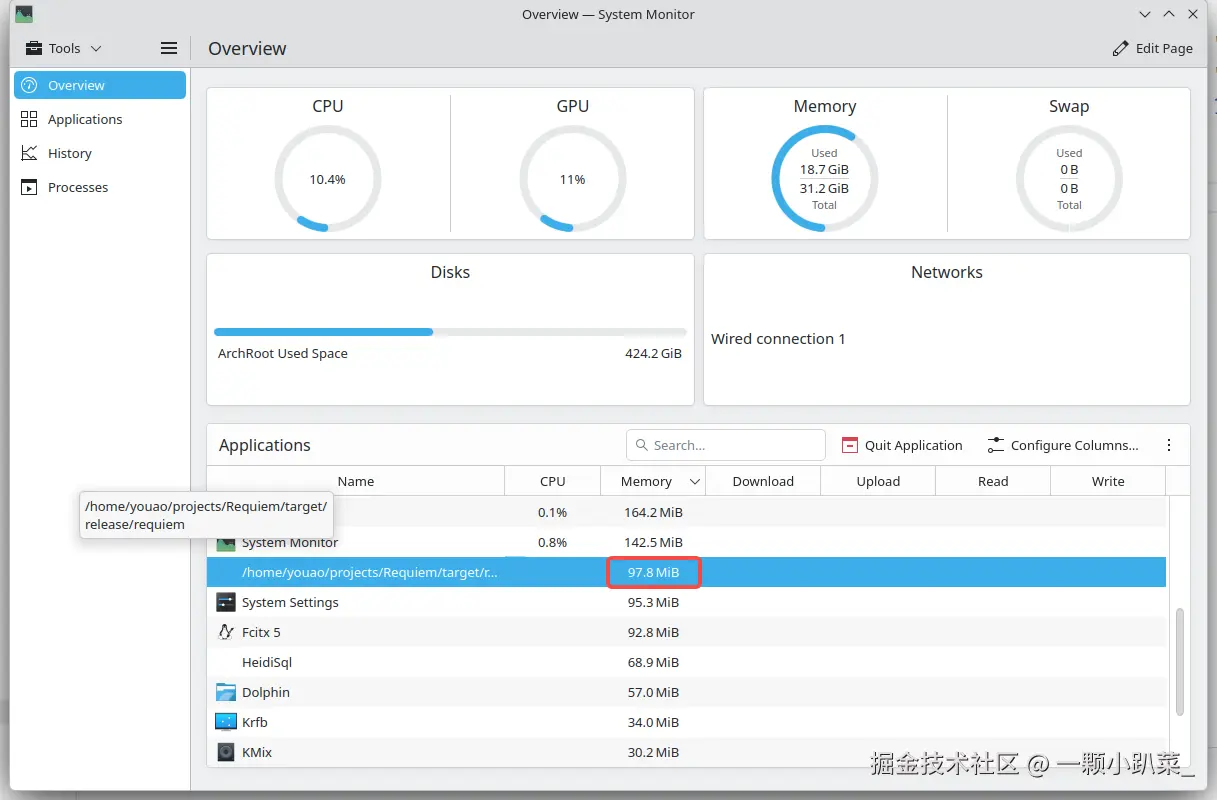1217x800 pixels.
Task: Click the Krfb row icon
Action: click(226, 722)
